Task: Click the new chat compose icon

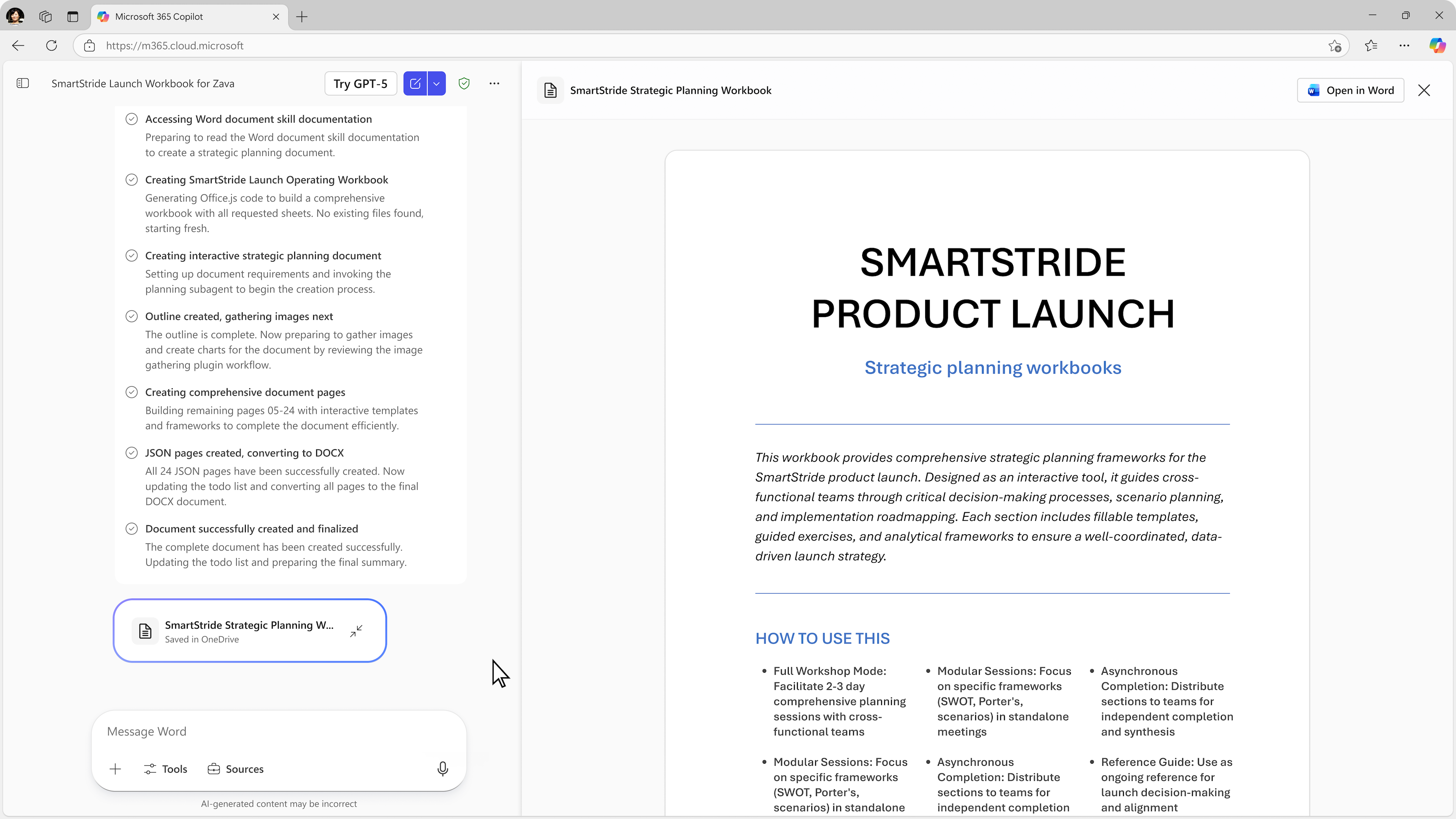Action: (415, 83)
